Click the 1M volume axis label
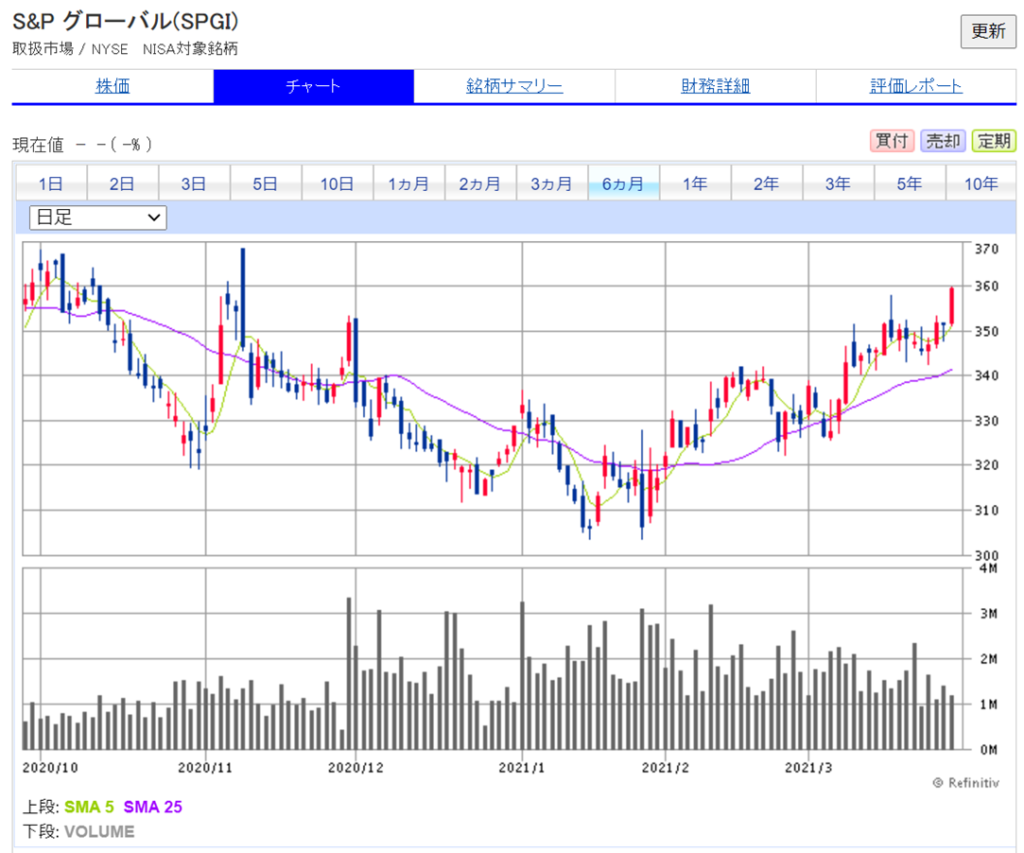The image size is (1024, 853). 989,704
